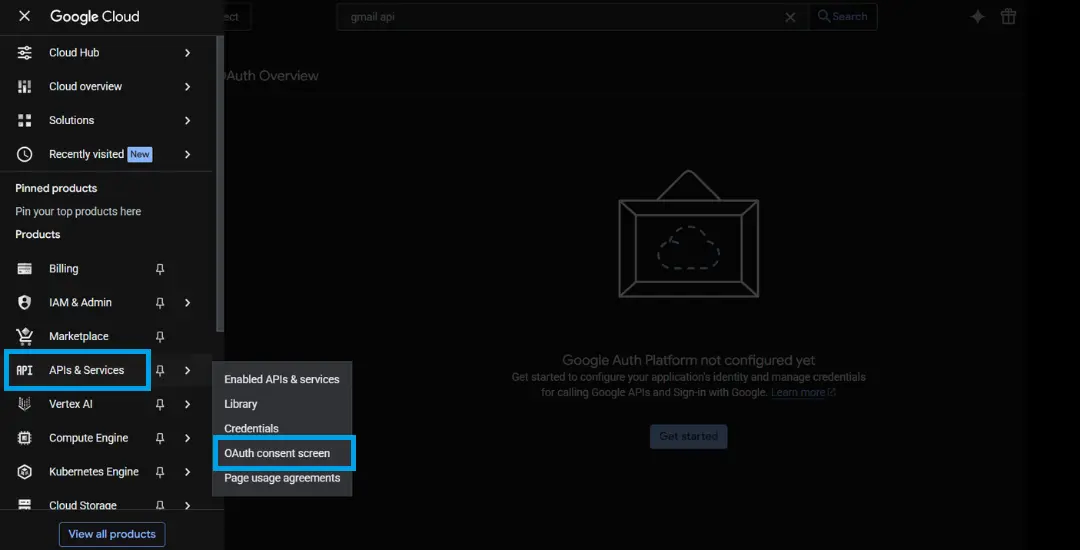This screenshot has height=550, width=1080.
Task: Click the Marketplace cart icon
Action: [24, 337]
